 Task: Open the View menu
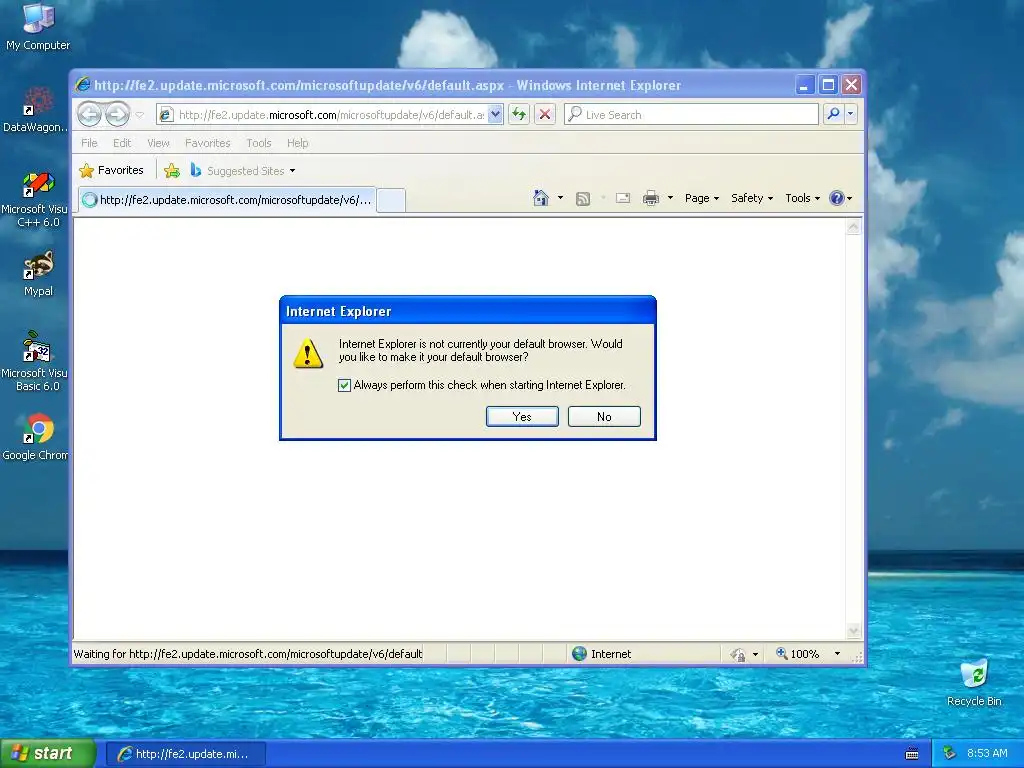[x=158, y=143]
